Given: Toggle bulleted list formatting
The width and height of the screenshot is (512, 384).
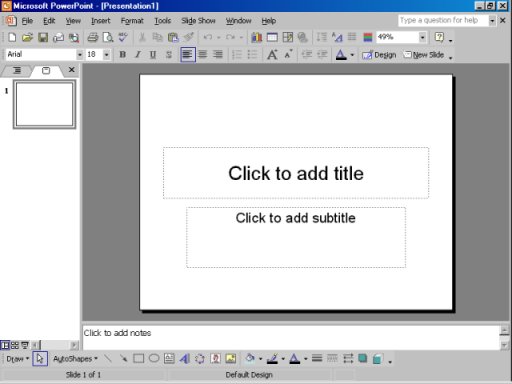Looking at the screenshot, I should tap(252, 55).
